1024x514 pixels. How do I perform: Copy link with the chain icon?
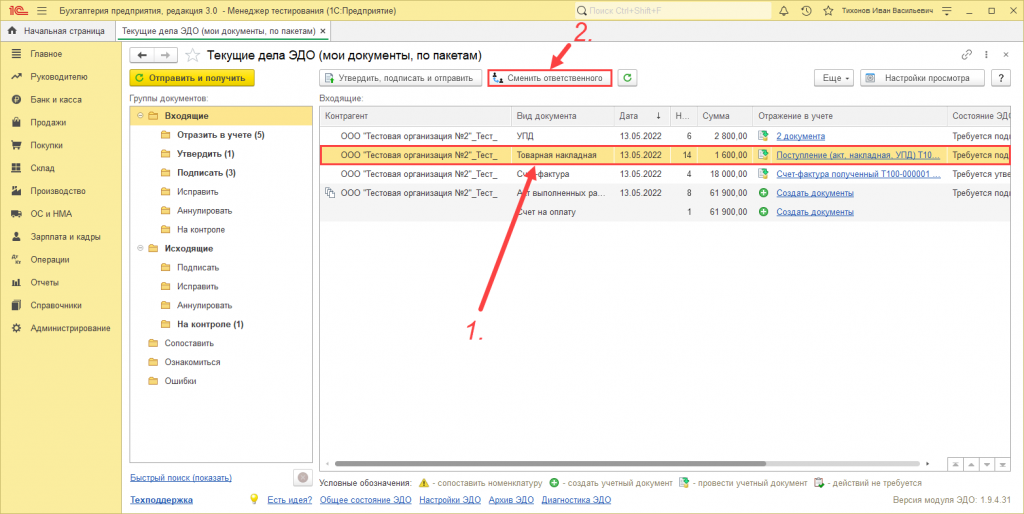[967, 56]
